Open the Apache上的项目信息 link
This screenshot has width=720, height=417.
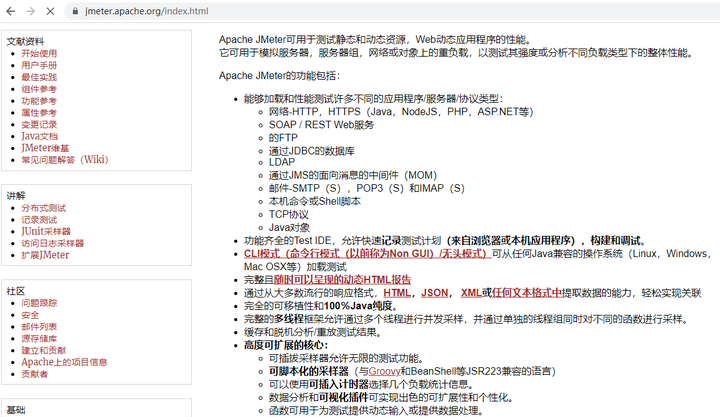coord(64,362)
